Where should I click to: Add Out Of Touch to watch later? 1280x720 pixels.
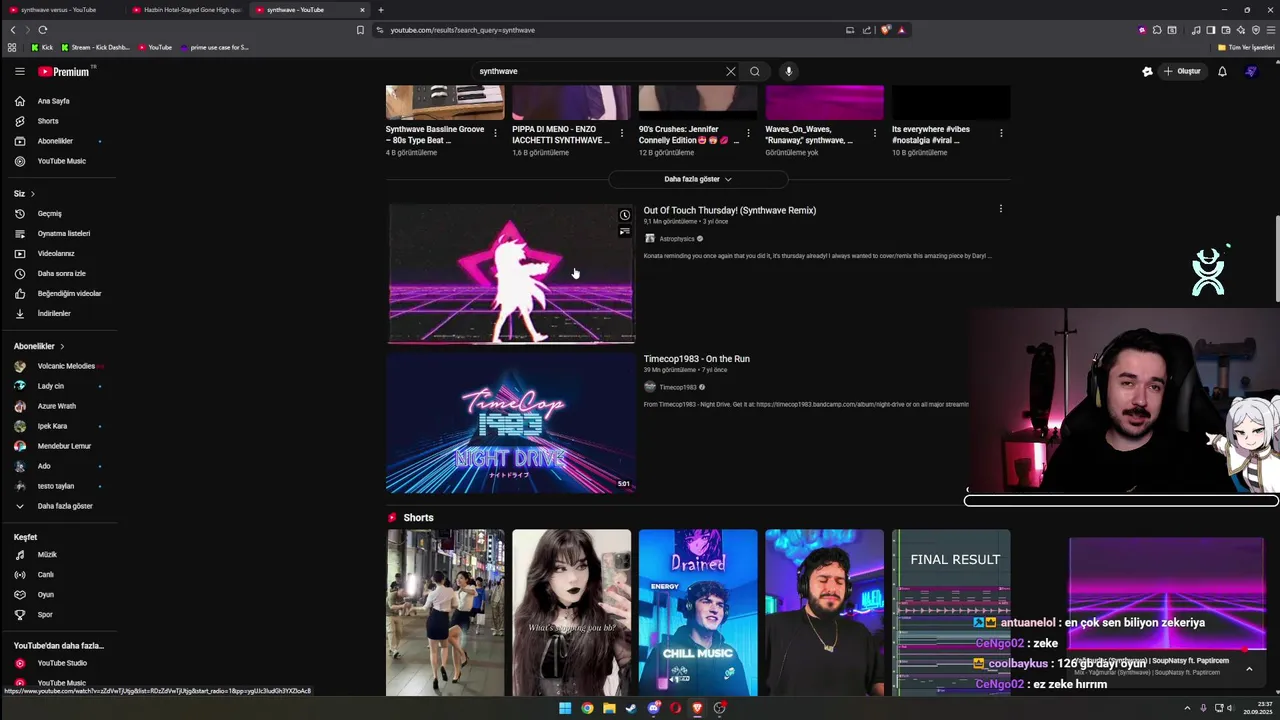(x=625, y=215)
